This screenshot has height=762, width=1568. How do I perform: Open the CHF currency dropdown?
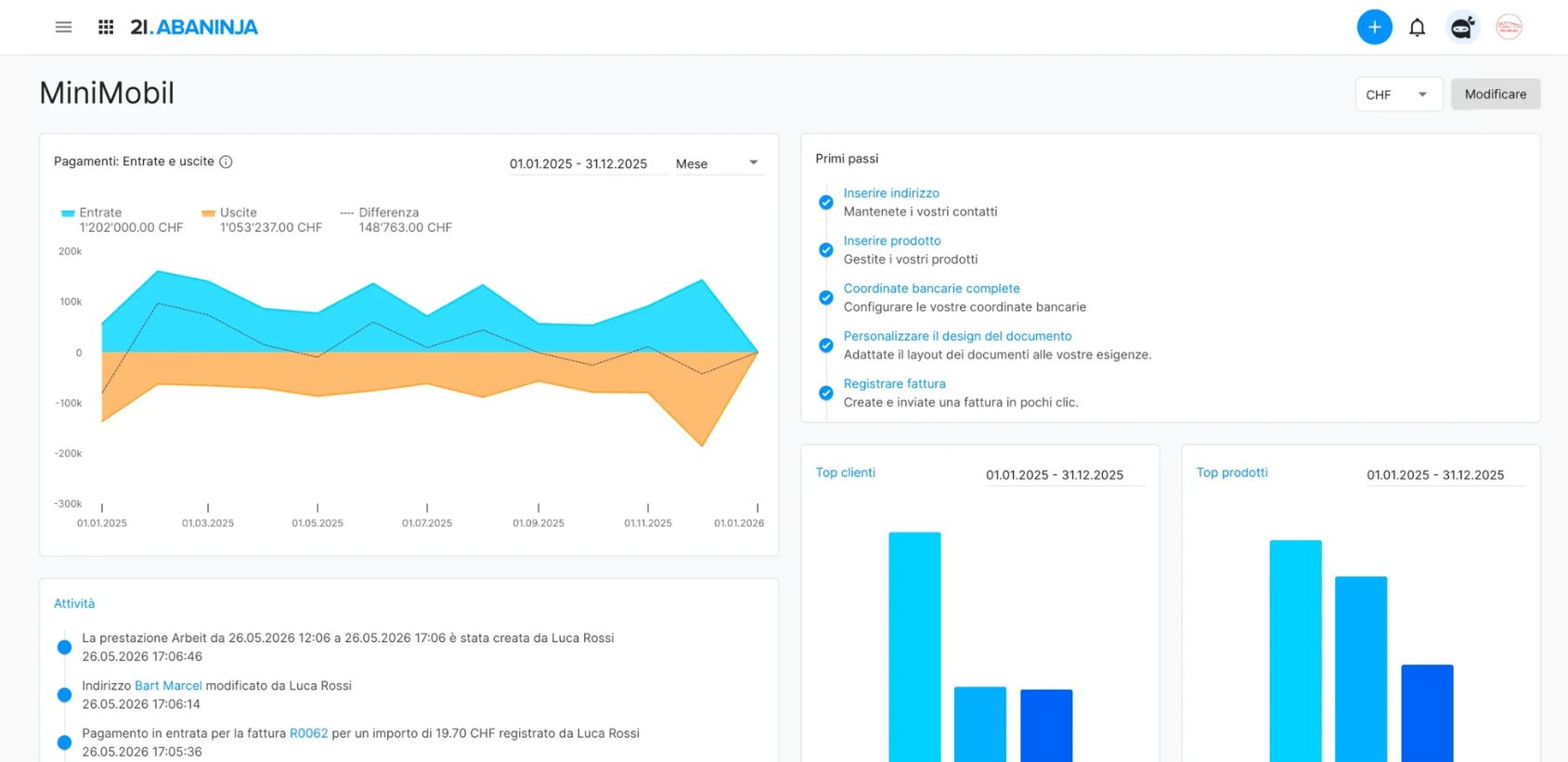coord(1398,95)
